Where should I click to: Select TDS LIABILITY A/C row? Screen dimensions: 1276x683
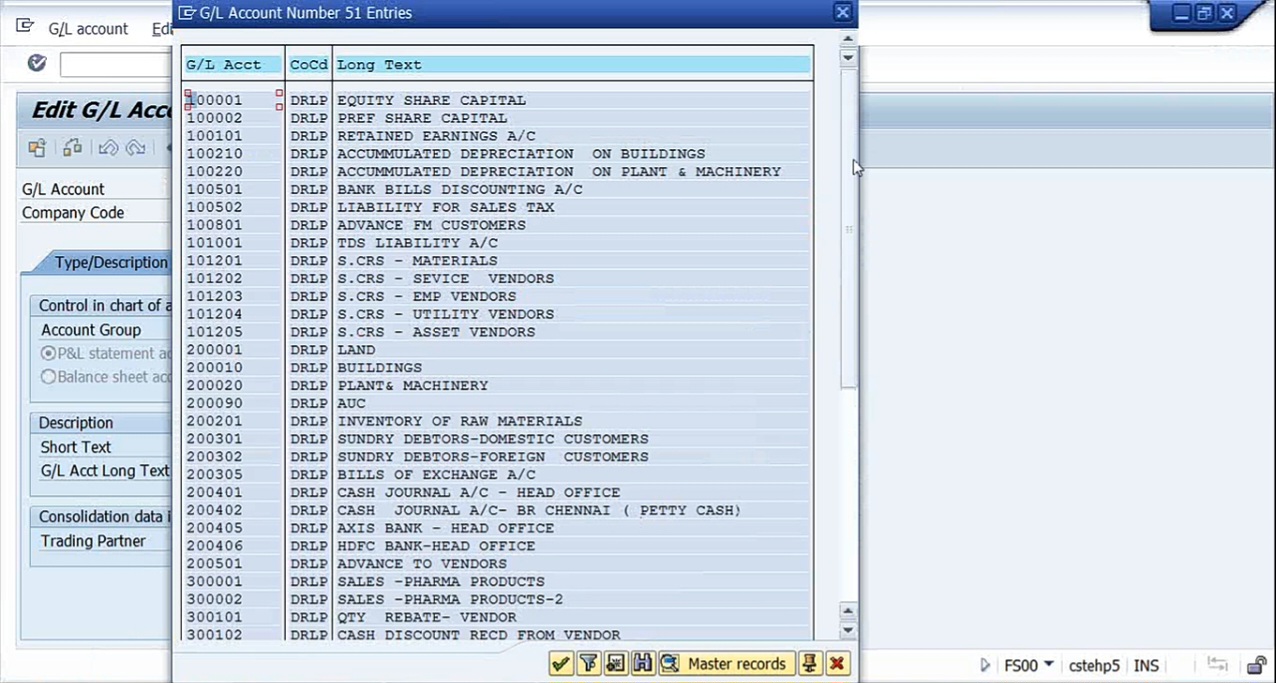pyautogui.click(x=497, y=243)
